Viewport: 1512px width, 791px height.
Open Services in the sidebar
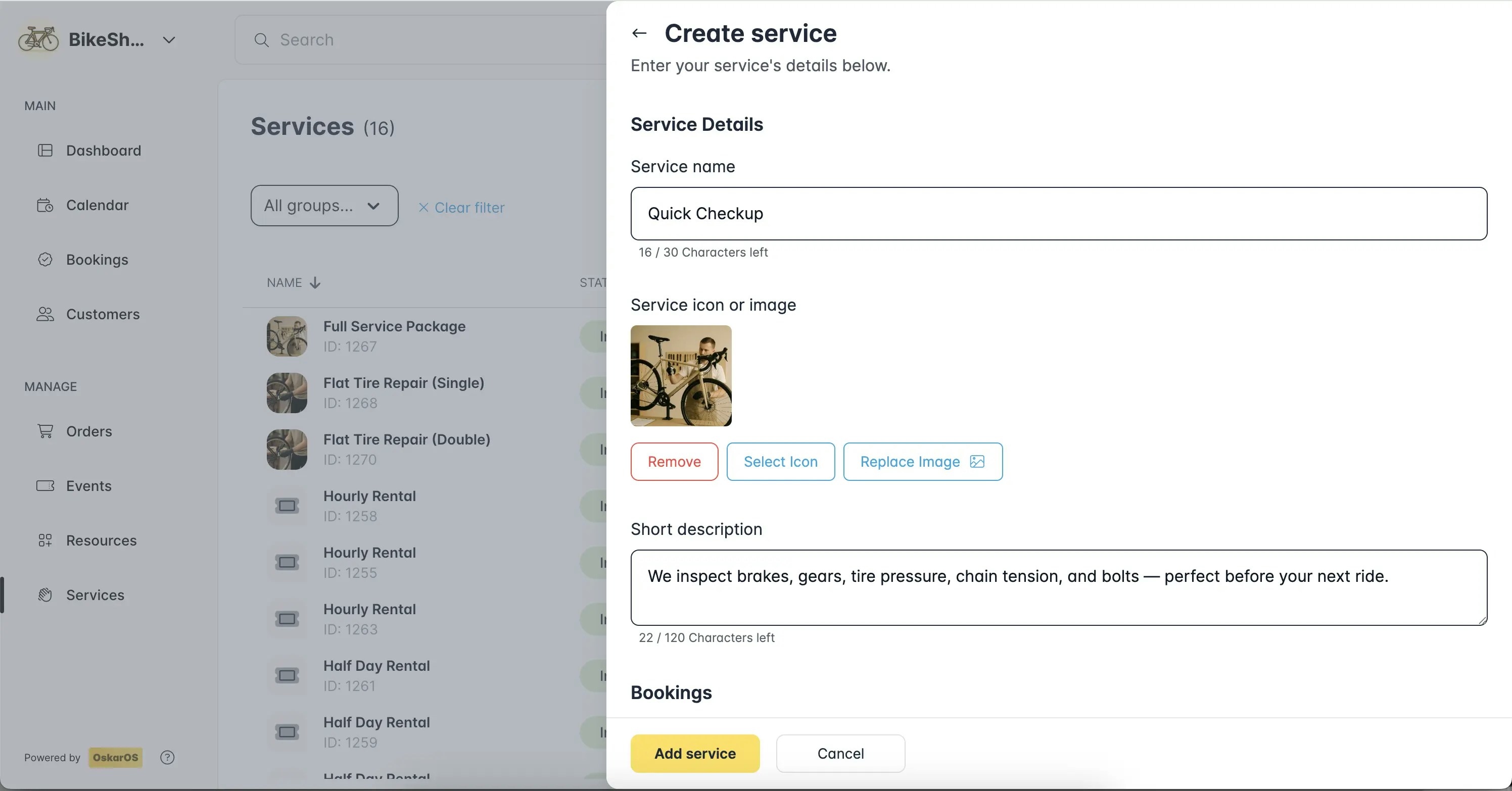[94, 595]
